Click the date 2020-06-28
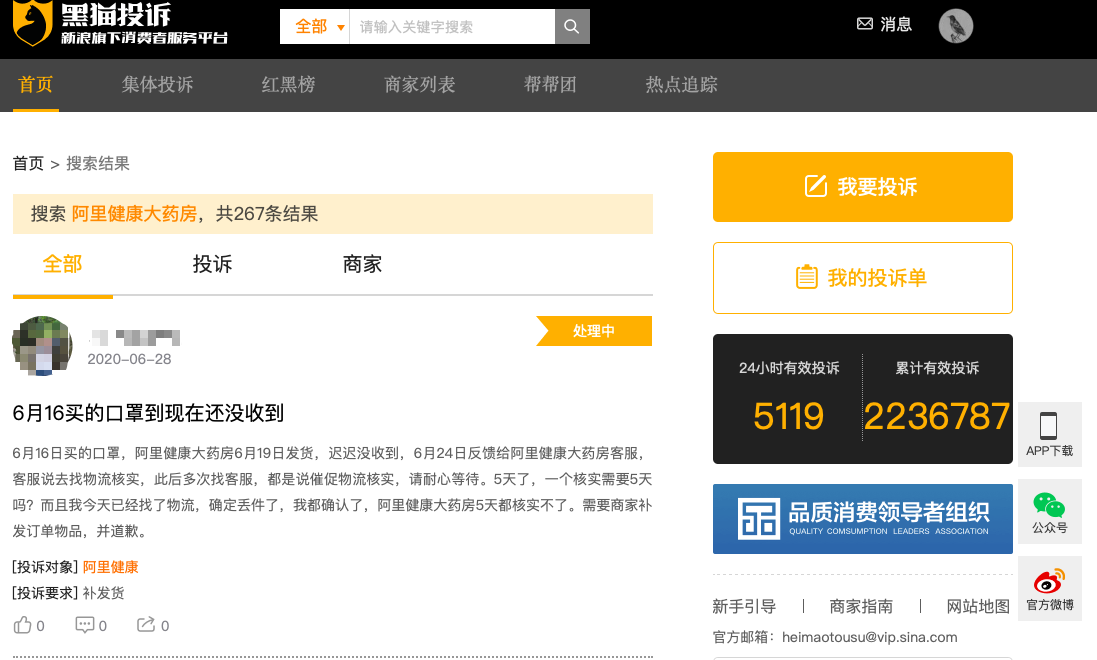Image resolution: width=1097 pixels, height=660 pixels. pyautogui.click(x=129, y=359)
